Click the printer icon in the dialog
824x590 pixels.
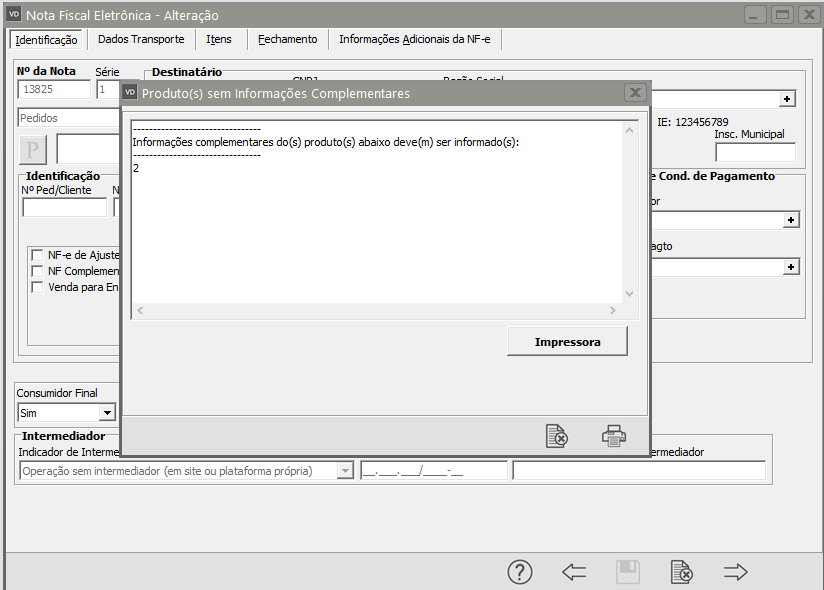(x=613, y=436)
